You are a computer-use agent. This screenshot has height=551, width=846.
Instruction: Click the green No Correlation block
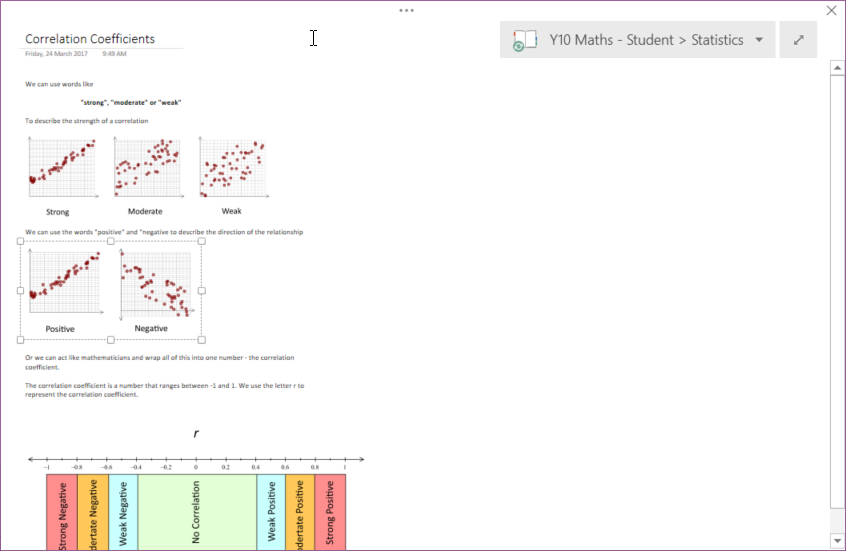[x=197, y=512]
